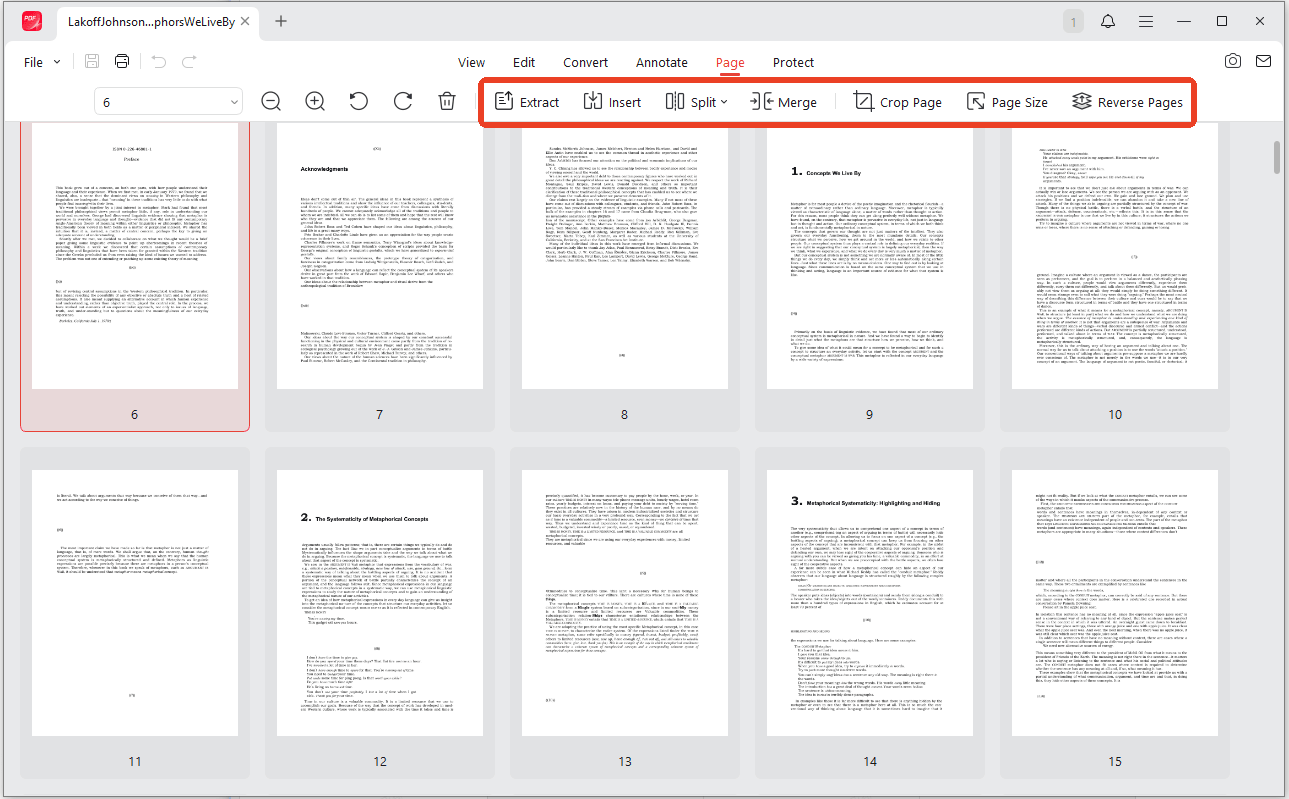Open the Page Size option
Screen dimensions: 1289x799
pyautogui.click(x=1007, y=101)
